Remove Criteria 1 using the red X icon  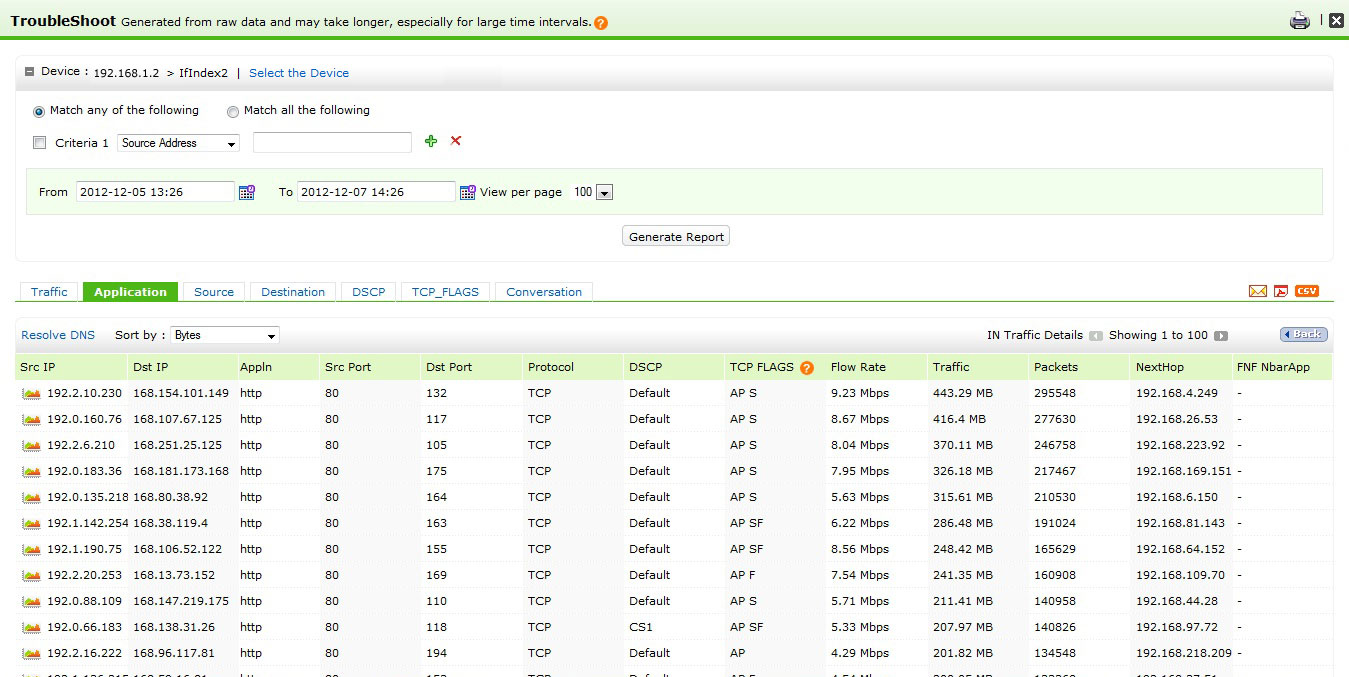[455, 142]
